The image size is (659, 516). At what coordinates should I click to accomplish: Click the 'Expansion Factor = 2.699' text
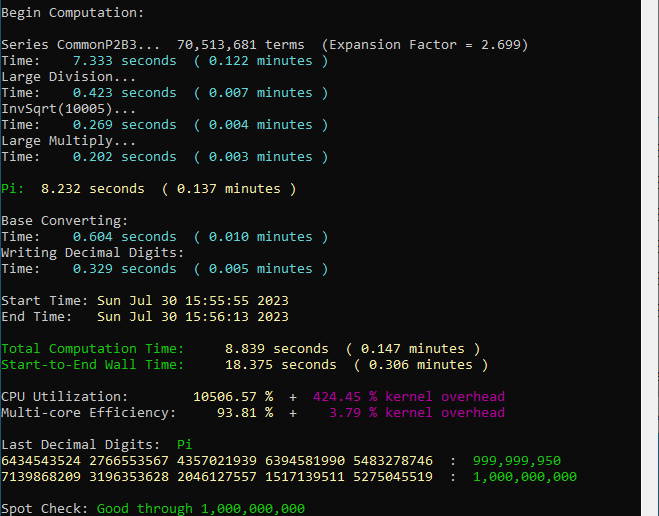click(x=424, y=45)
